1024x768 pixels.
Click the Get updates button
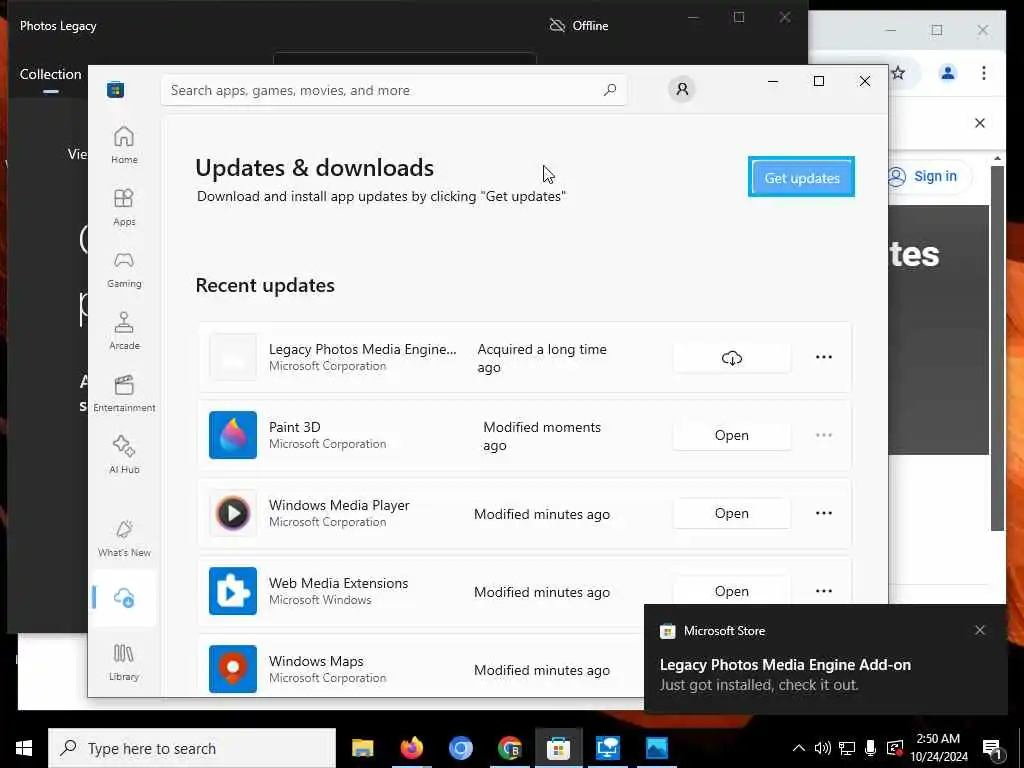pos(801,177)
